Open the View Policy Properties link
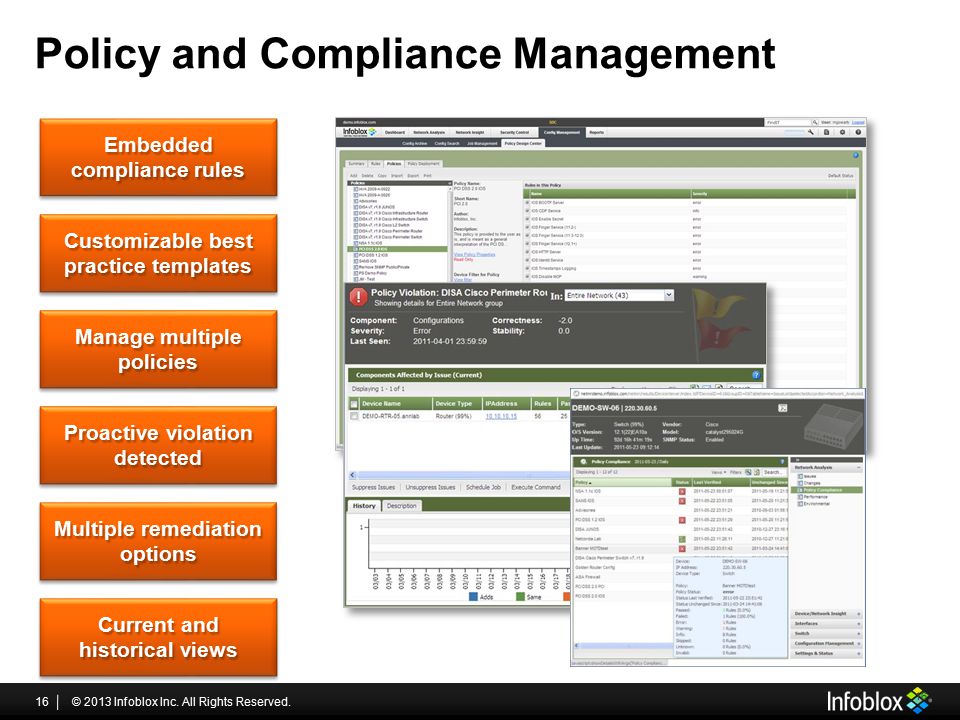This screenshot has width=960, height=720. click(x=474, y=254)
